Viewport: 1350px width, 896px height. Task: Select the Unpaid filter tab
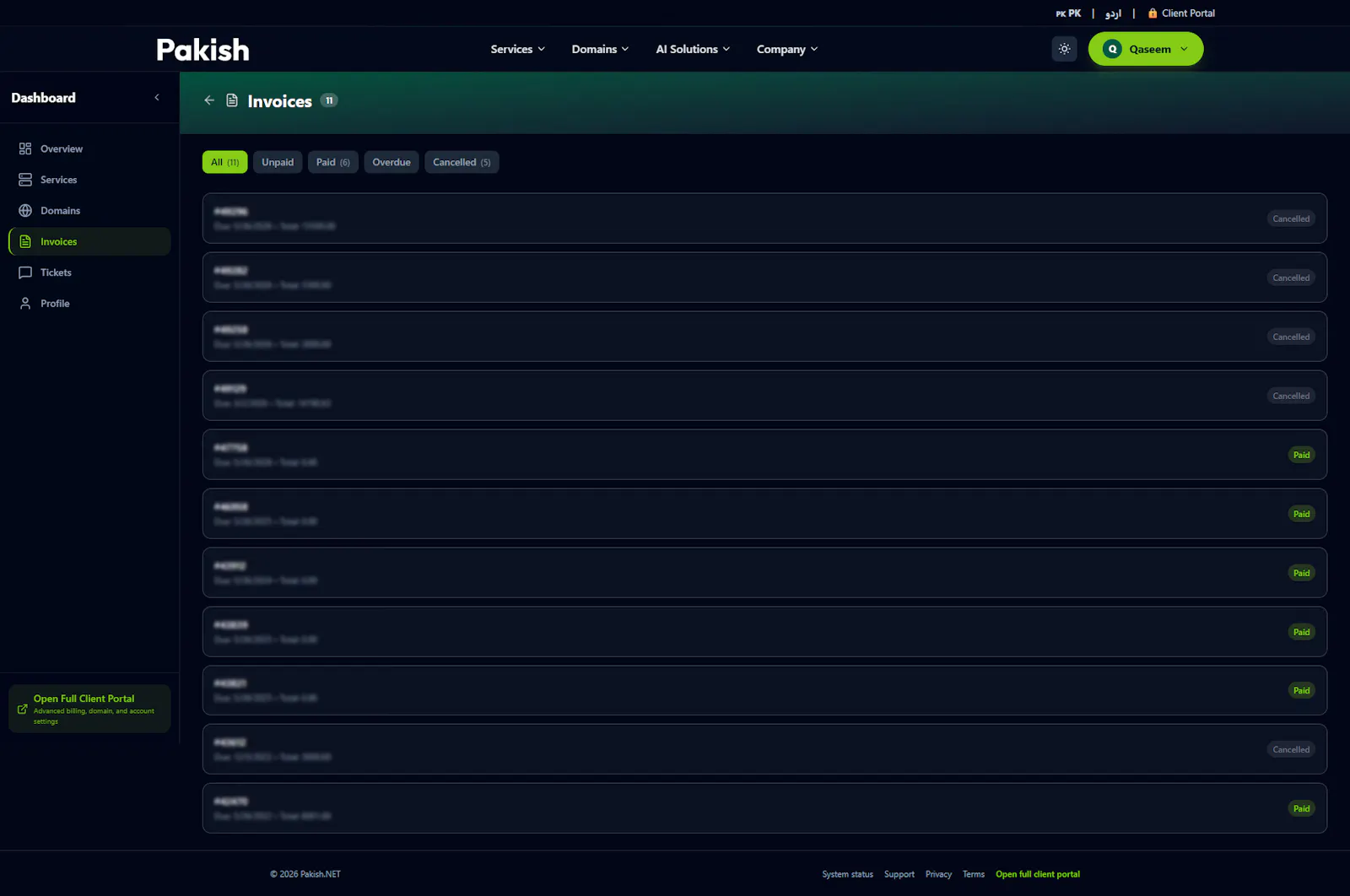pos(278,162)
